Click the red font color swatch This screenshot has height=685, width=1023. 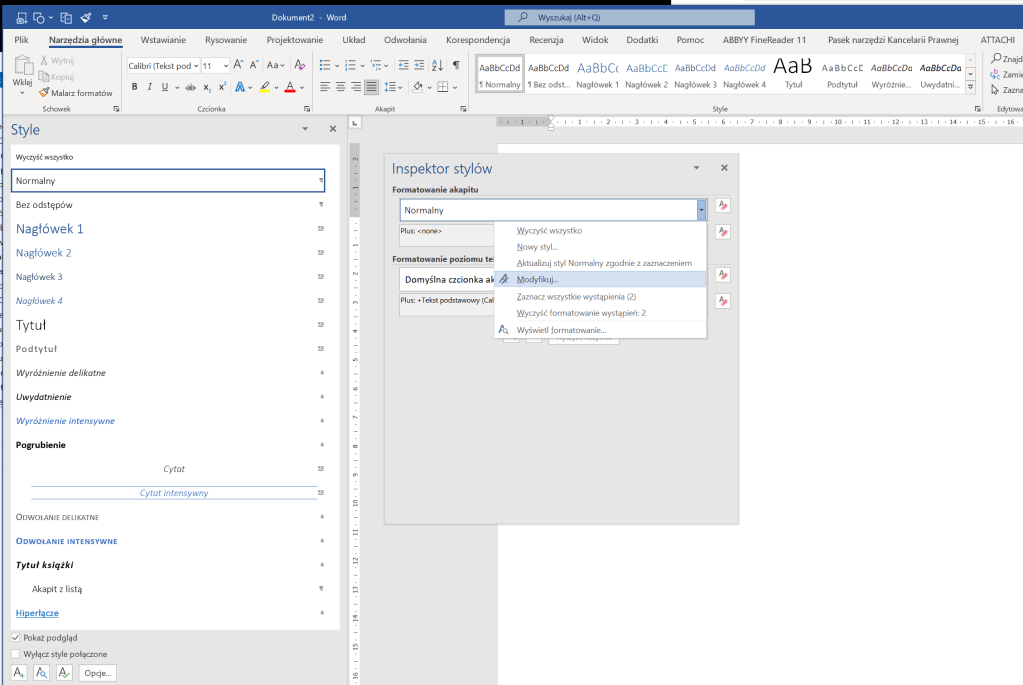pos(290,88)
